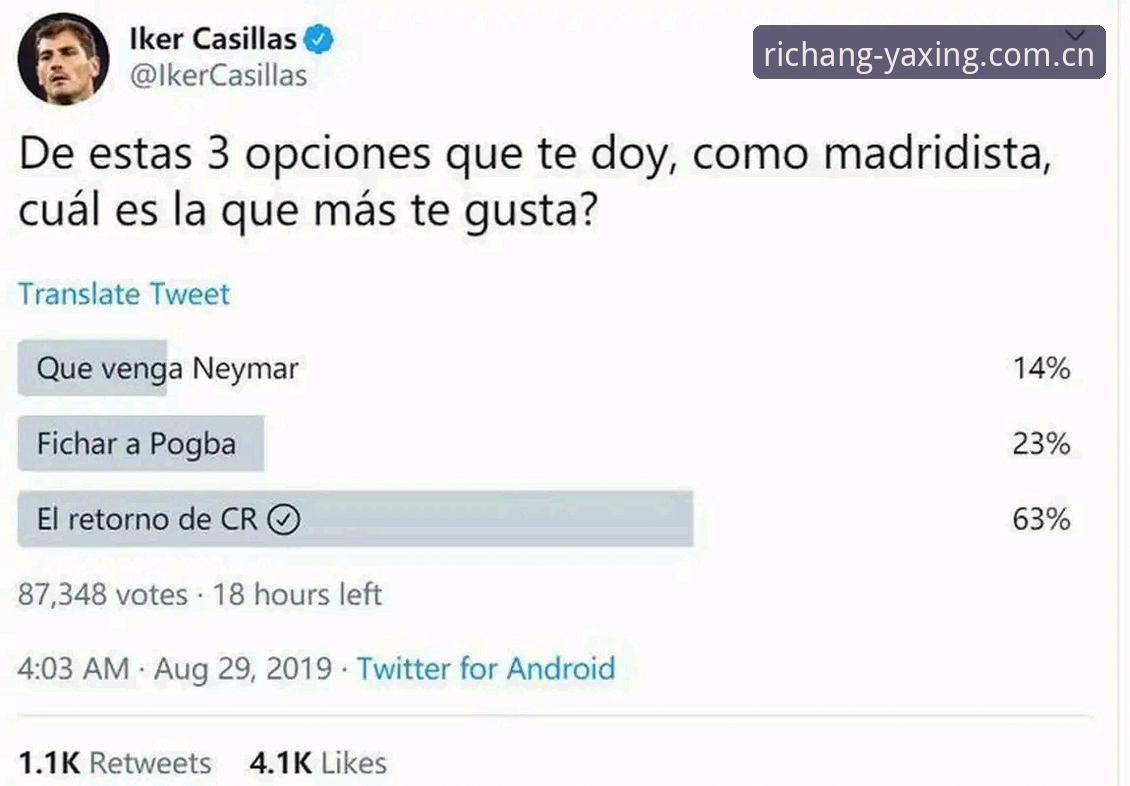The image size is (1130, 786).
Task: Open the @IkerCasillas handle
Action: 218,76
